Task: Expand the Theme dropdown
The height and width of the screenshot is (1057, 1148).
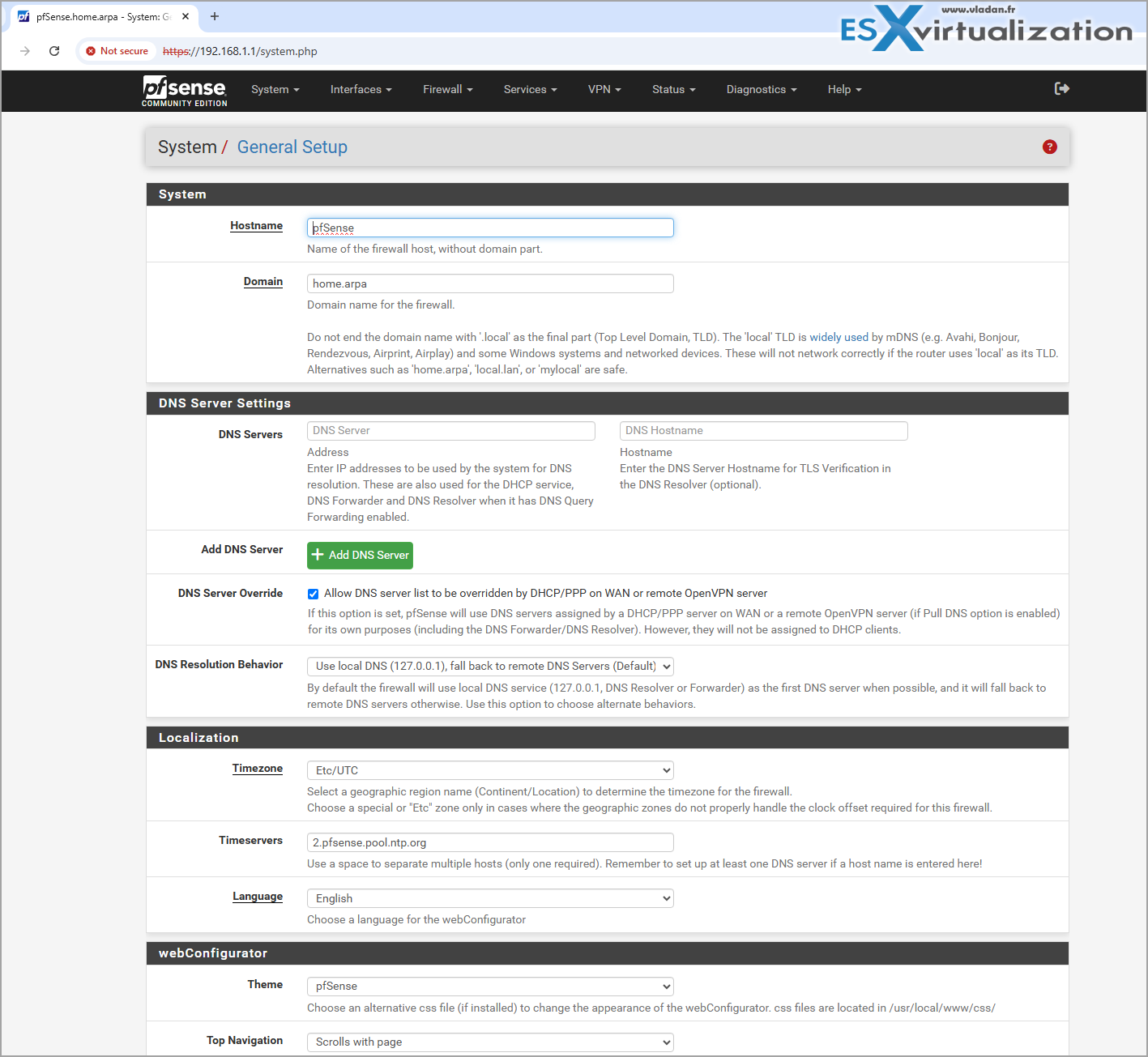Action: pos(490,987)
